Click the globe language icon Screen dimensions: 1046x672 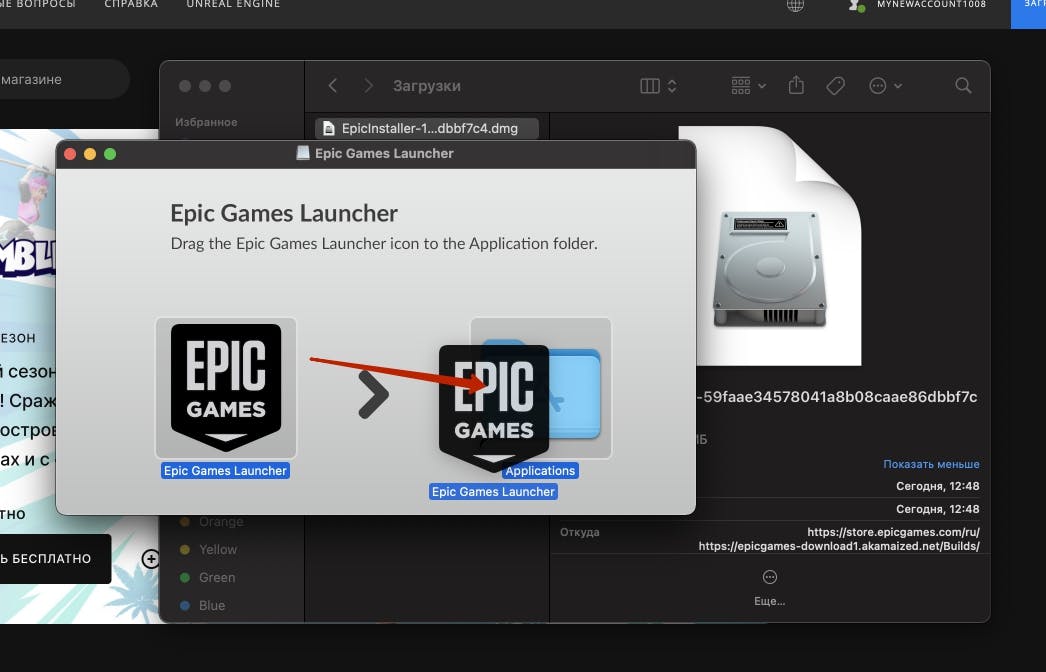tap(795, 5)
